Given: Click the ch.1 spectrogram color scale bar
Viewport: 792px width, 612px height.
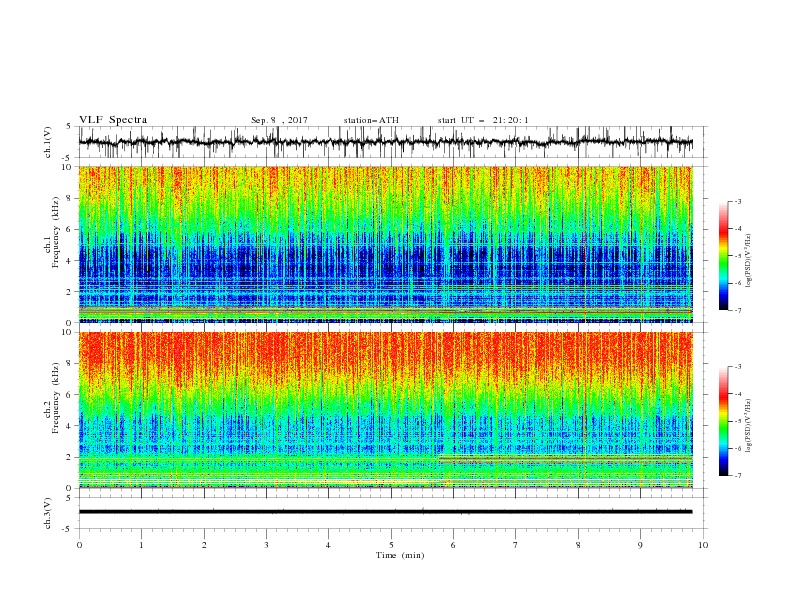Looking at the screenshot, I should tap(723, 256).
